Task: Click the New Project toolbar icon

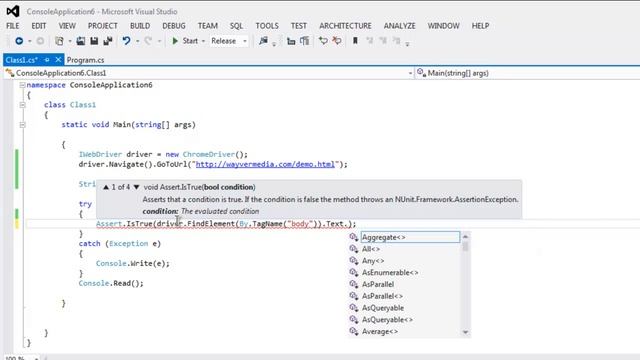Action: click(60, 41)
